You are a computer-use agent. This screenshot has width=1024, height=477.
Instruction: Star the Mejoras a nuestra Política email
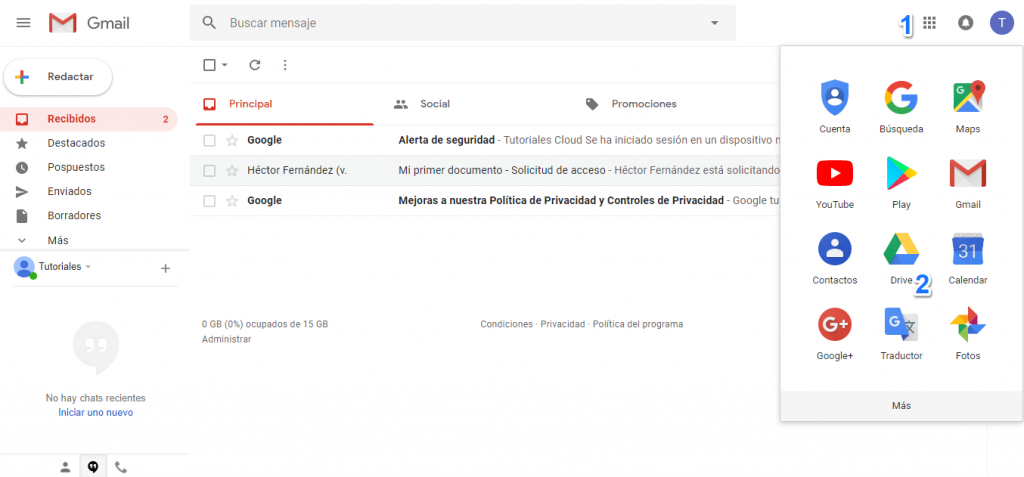[x=232, y=201]
